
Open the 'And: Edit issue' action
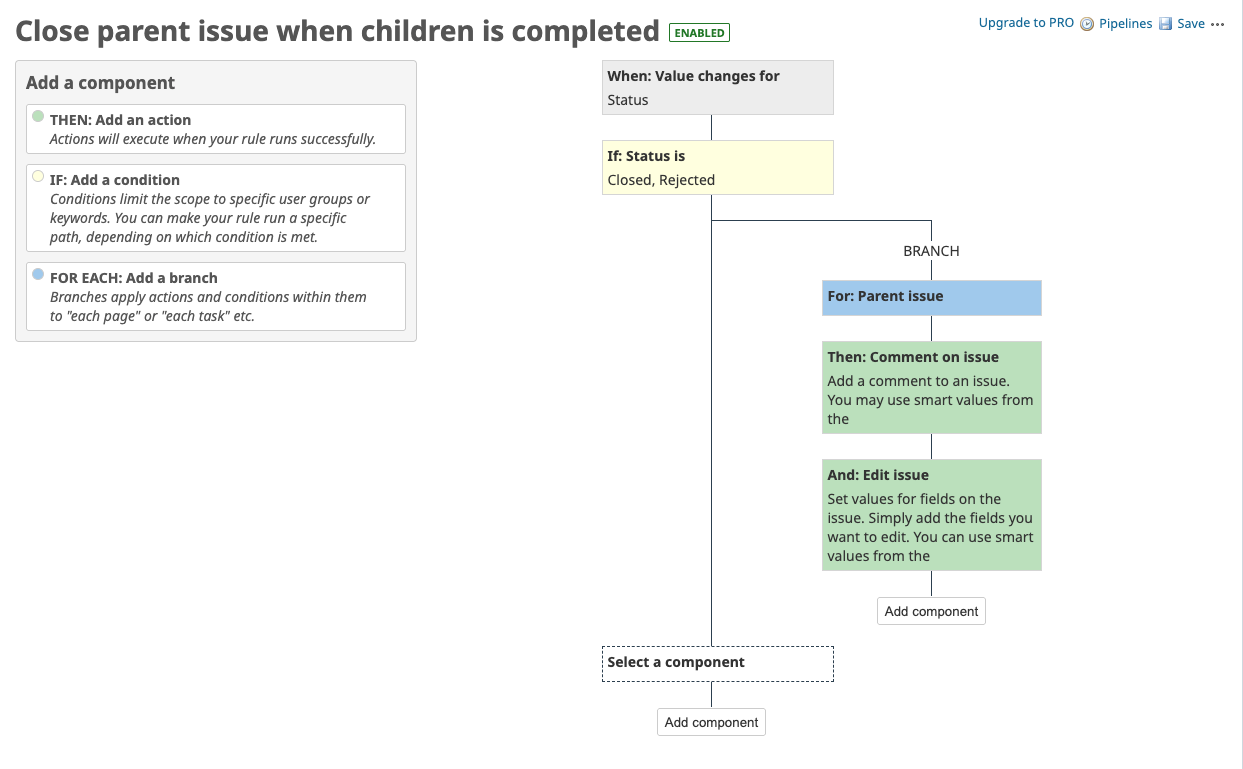(x=931, y=515)
